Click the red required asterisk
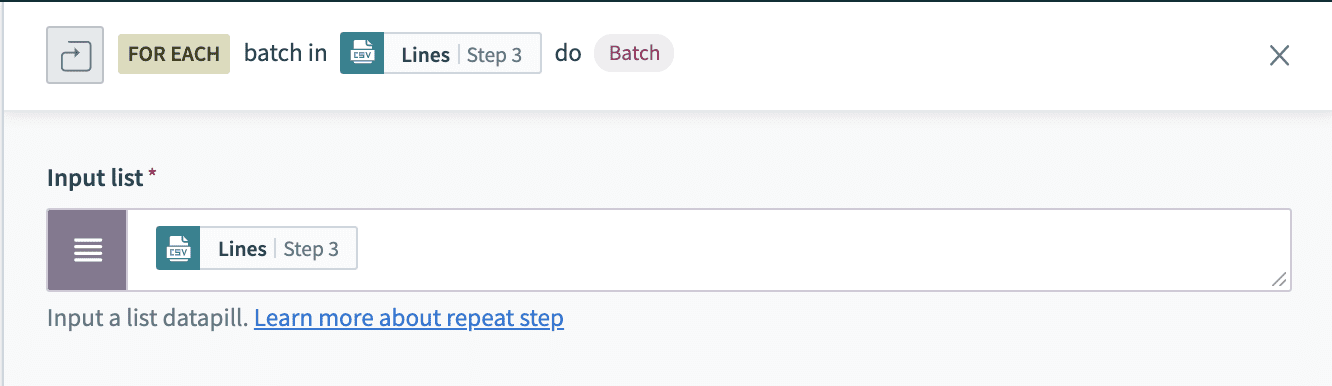 (x=152, y=175)
